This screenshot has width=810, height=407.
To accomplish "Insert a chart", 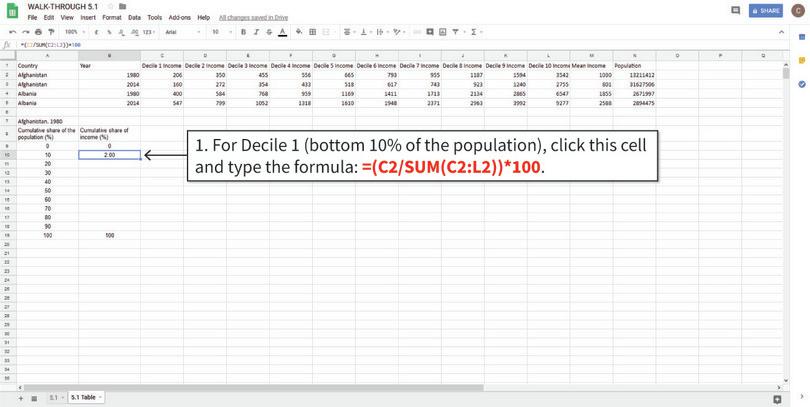I will (x=443, y=32).
